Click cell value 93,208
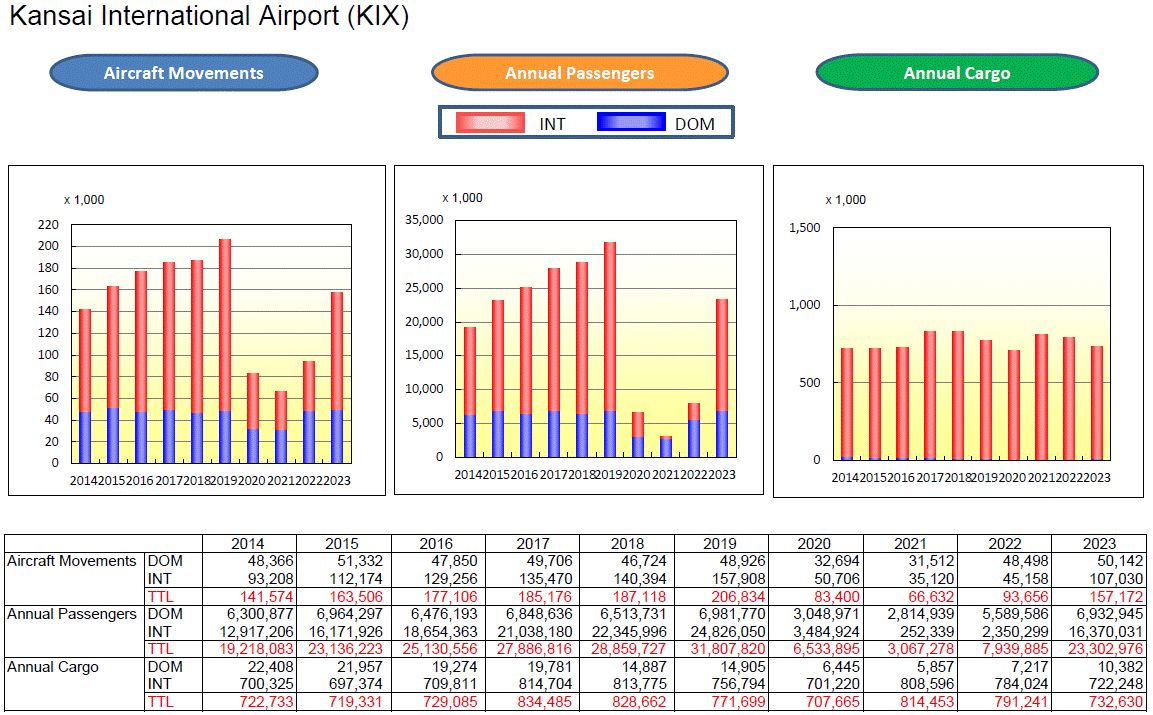Screen dimensions: 1153x715 (271, 579)
